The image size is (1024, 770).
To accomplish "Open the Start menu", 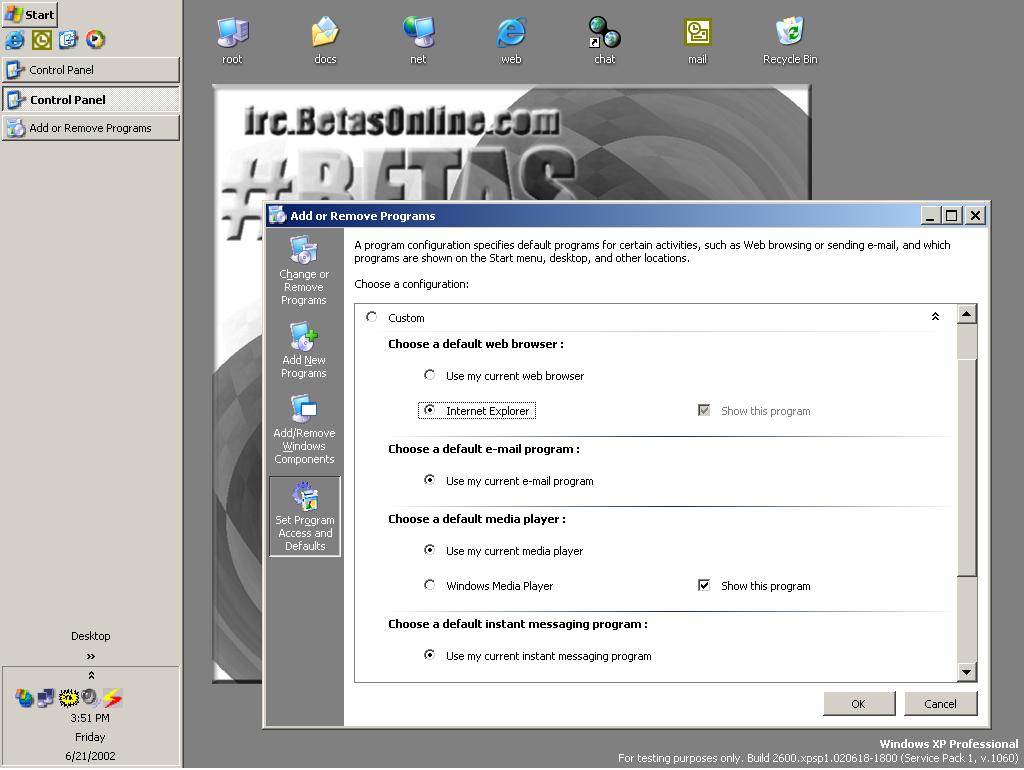I will [x=30, y=14].
